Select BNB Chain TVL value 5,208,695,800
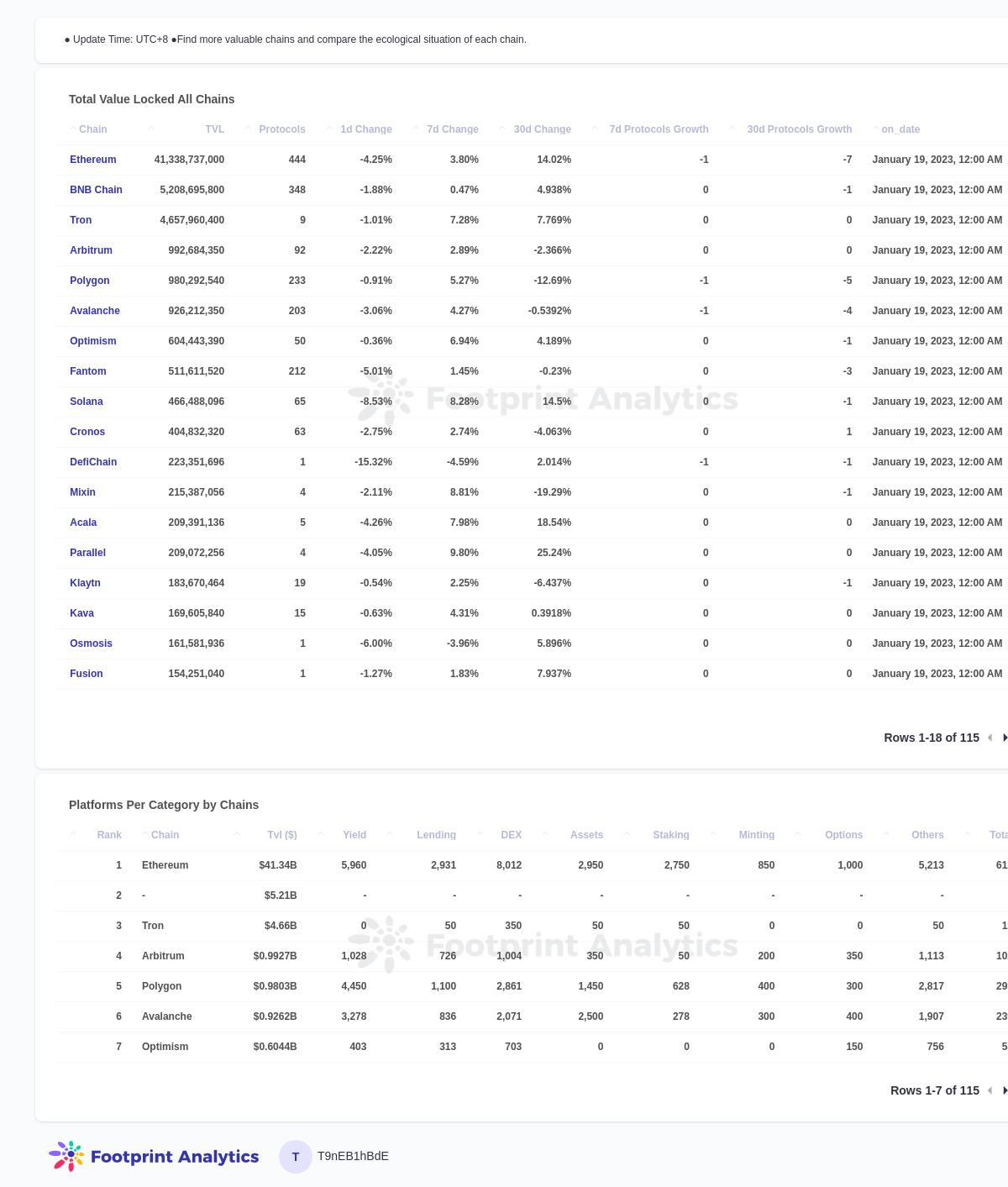 tap(192, 190)
